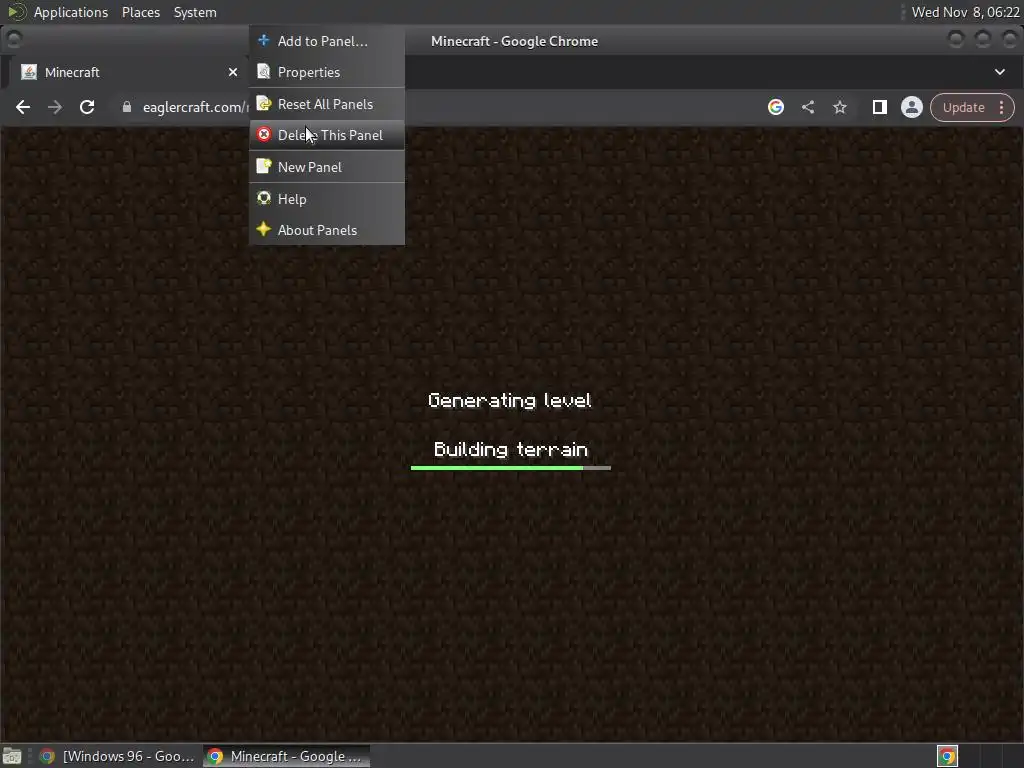
Task: Click the window title Minecraft - Google Chrome
Action: click(515, 41)
